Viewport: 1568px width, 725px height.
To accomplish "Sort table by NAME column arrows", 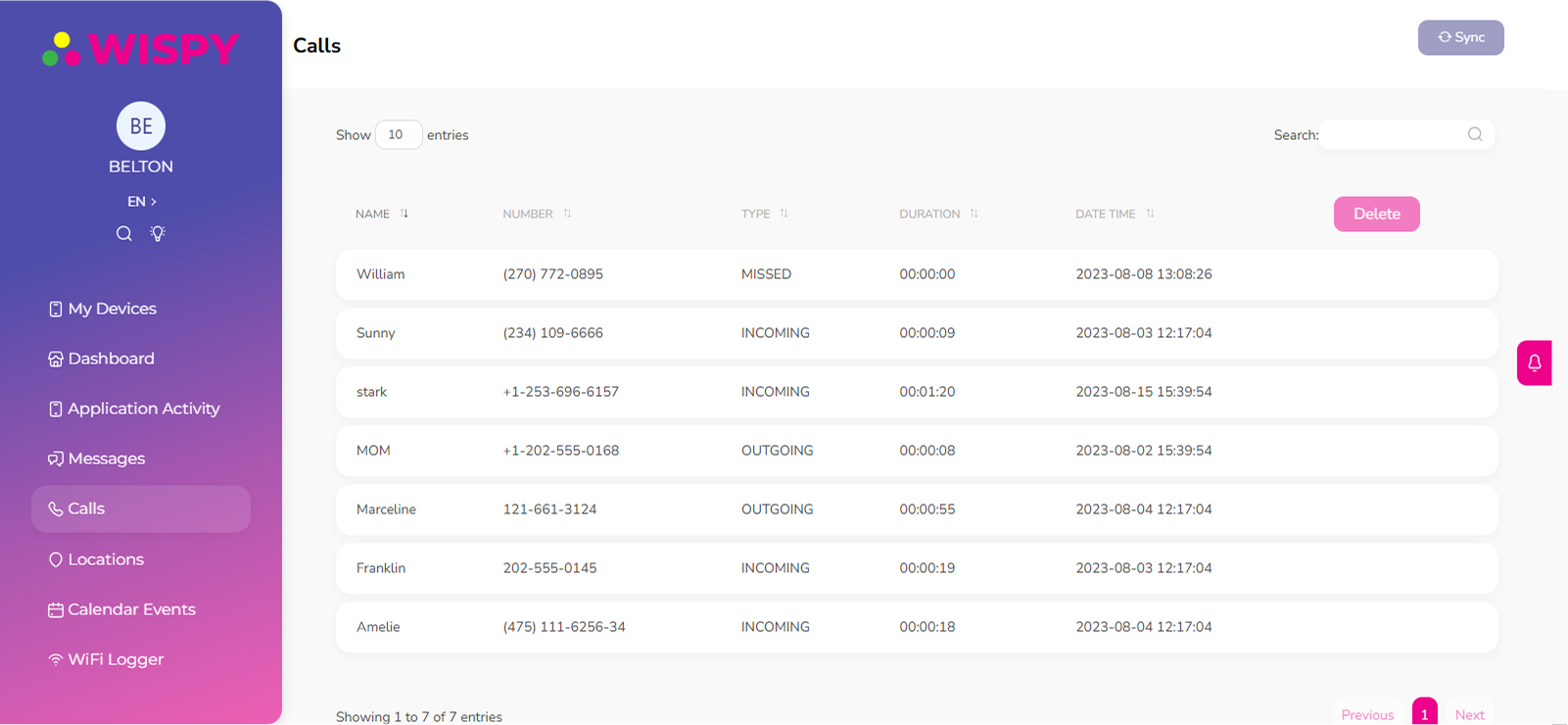I will point(404,213).
